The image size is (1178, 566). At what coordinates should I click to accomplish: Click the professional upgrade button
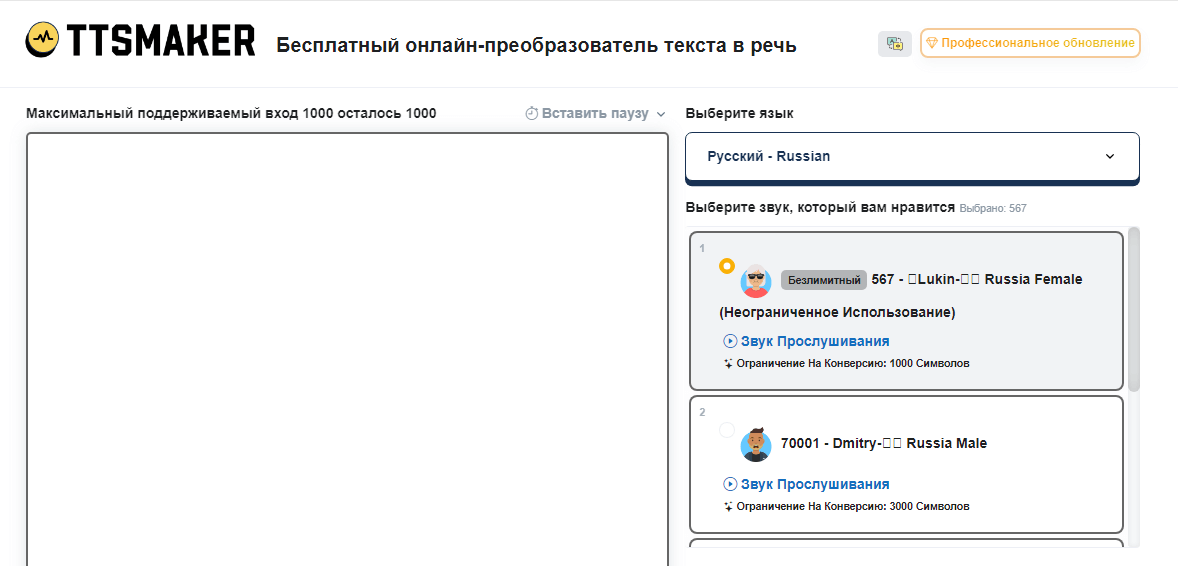pyautogui.click(x=1030, y=44)
